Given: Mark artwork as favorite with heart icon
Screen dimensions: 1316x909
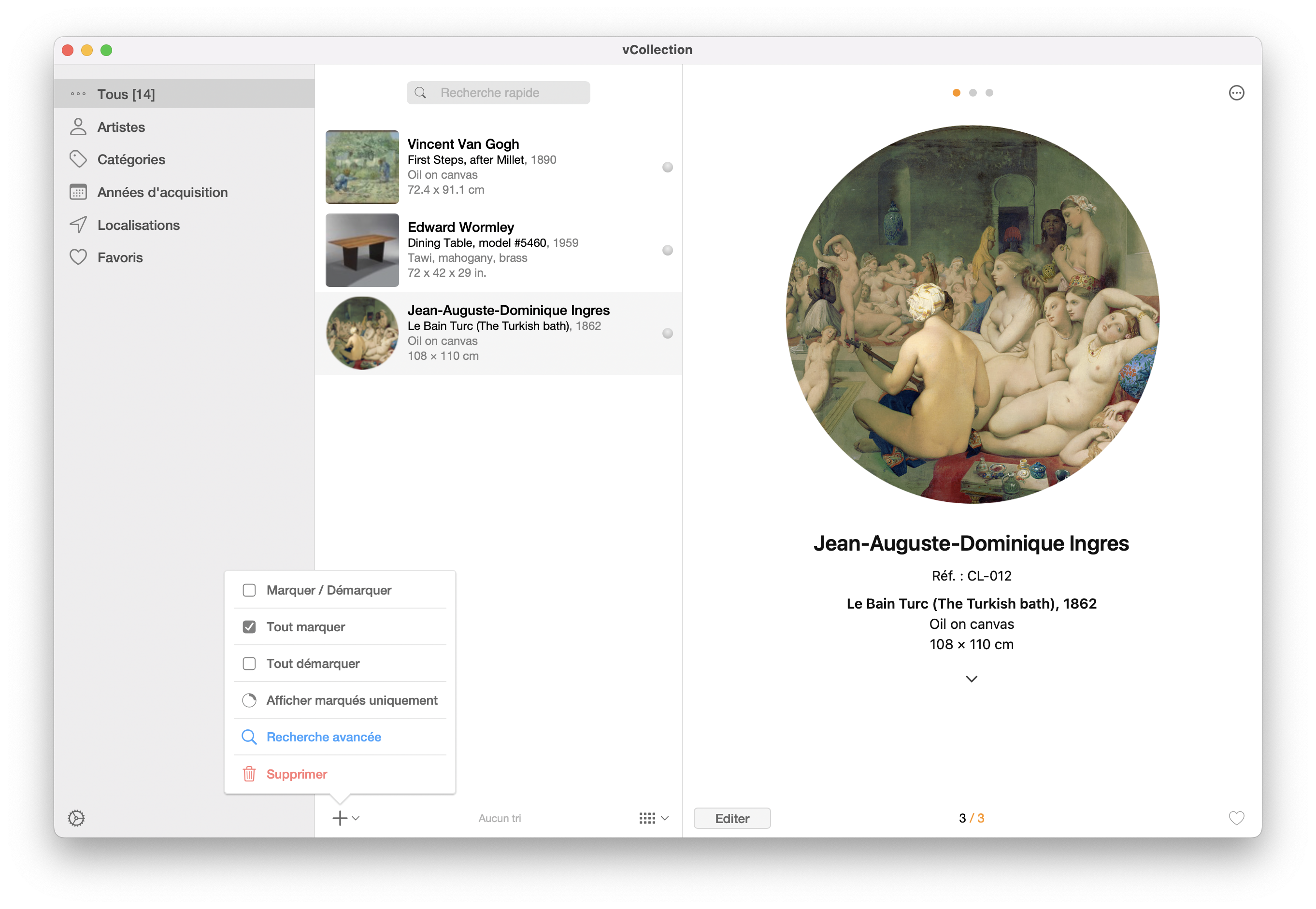Looking at the screenshot, I should click(1236, 818).
